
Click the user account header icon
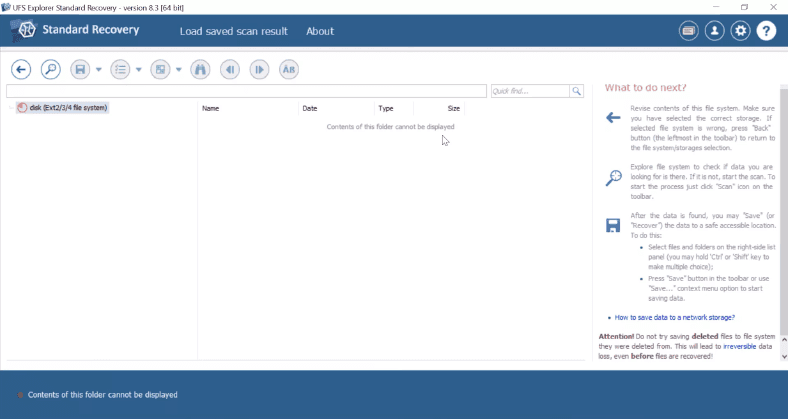click(x=714, y=31)
